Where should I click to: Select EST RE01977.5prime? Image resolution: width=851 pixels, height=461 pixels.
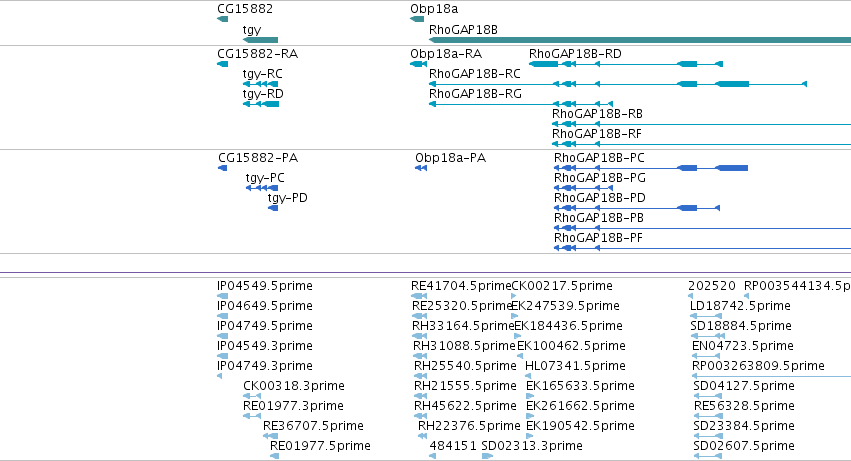point(320,447)
